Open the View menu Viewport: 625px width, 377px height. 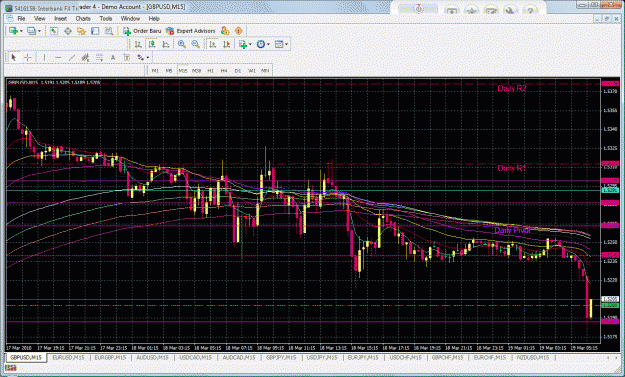click(39, 18)
